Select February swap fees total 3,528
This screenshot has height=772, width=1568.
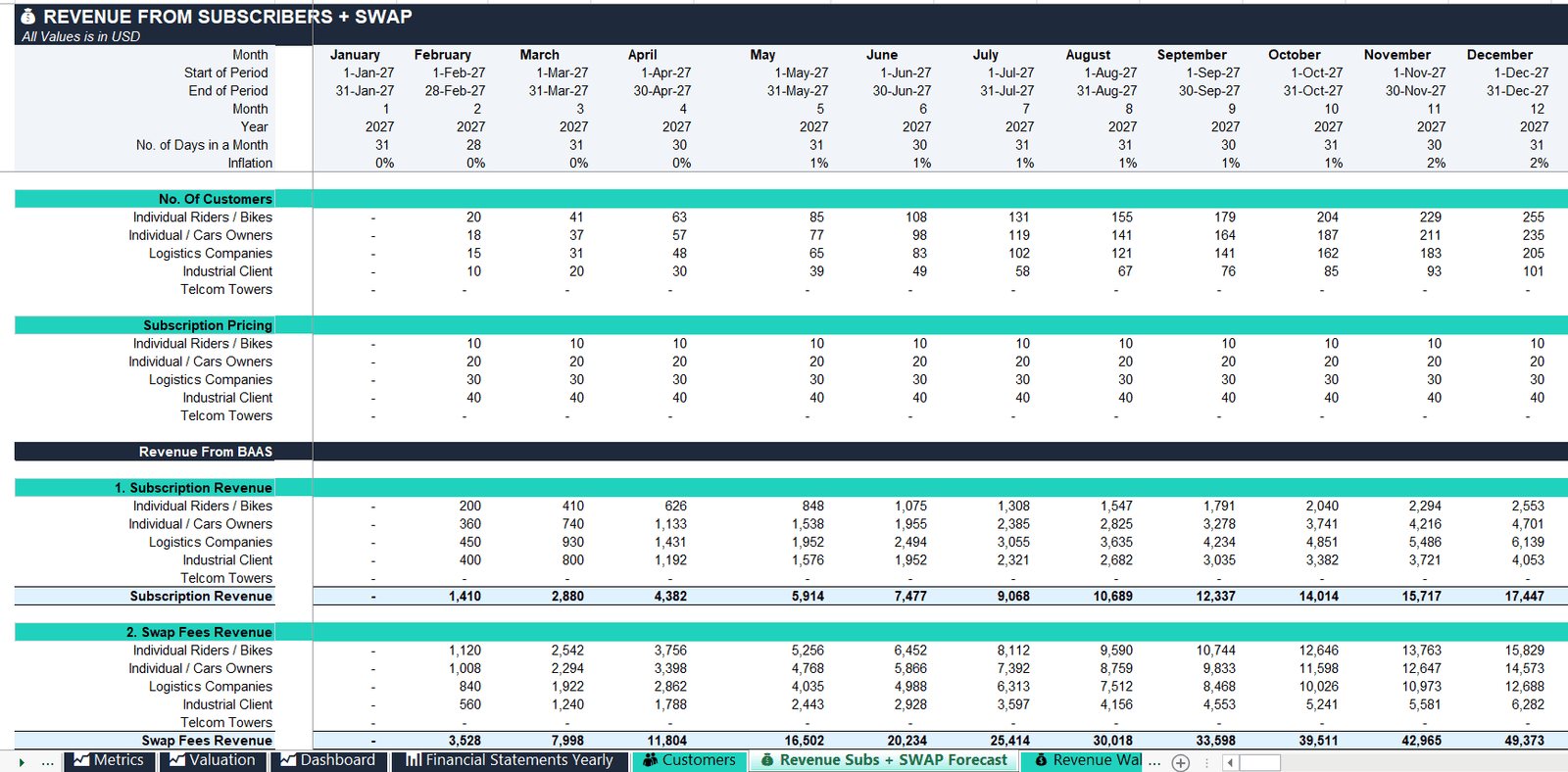tap(465, 741)
